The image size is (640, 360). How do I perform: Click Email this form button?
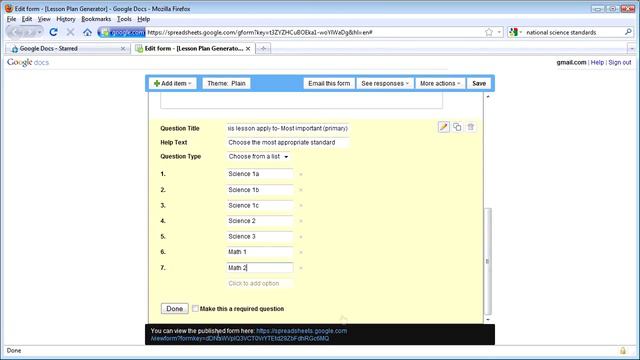(329, 83)
